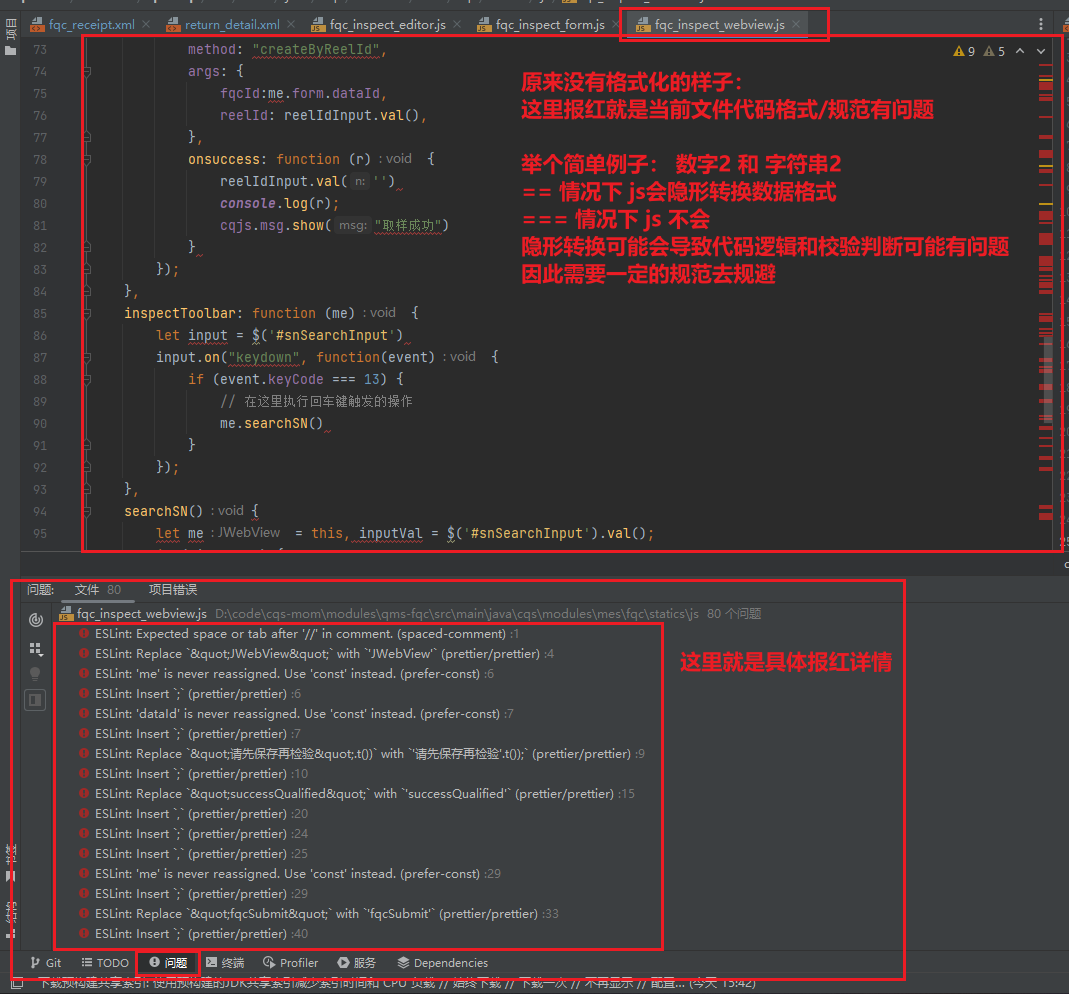Select fqcSubmit replace error line 33
This screenshot has width=1069, height=994.
(x=318, y=914)
